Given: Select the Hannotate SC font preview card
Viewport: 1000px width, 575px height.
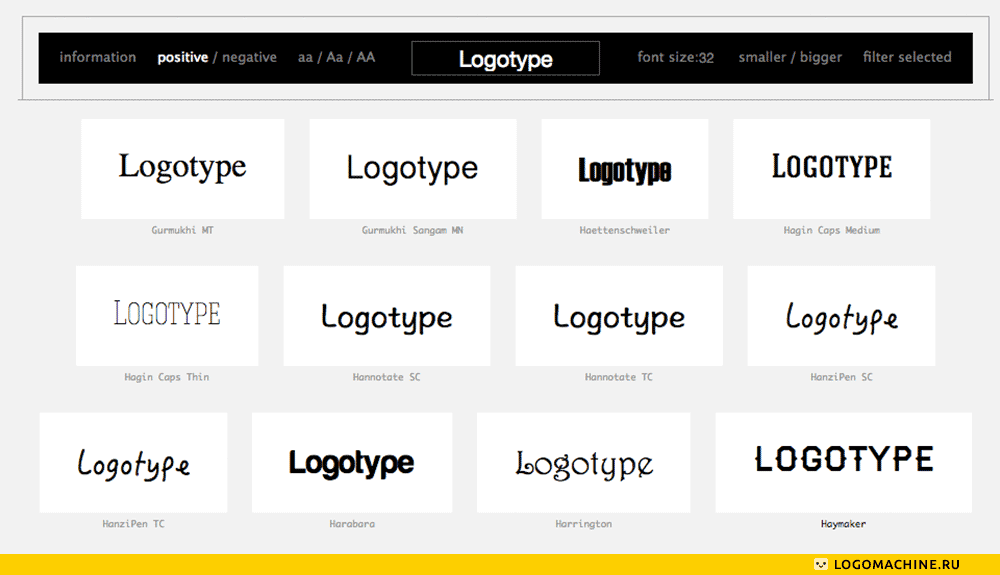Looking at the screenshot, I should click(x=386, y=316).
